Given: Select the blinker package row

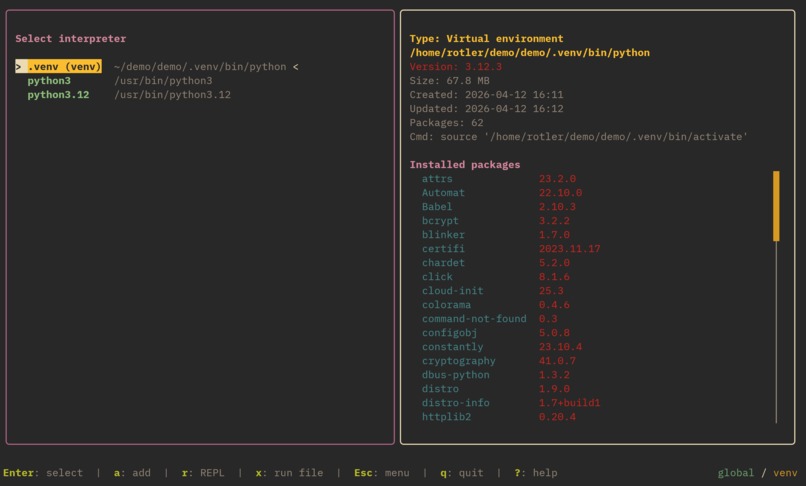Looking at the screenshot, I should (496, 235).
